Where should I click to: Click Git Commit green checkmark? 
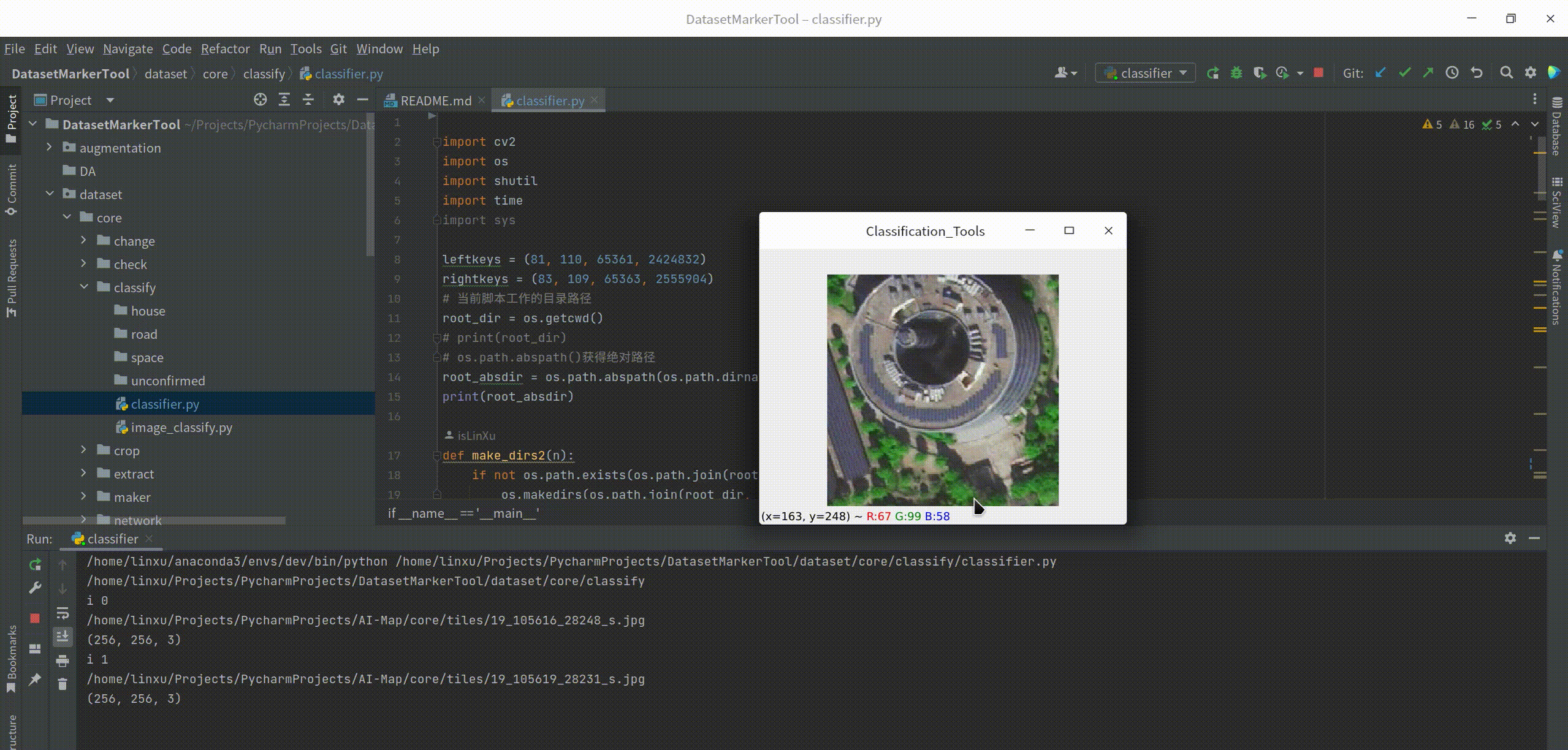[1404, 73]
